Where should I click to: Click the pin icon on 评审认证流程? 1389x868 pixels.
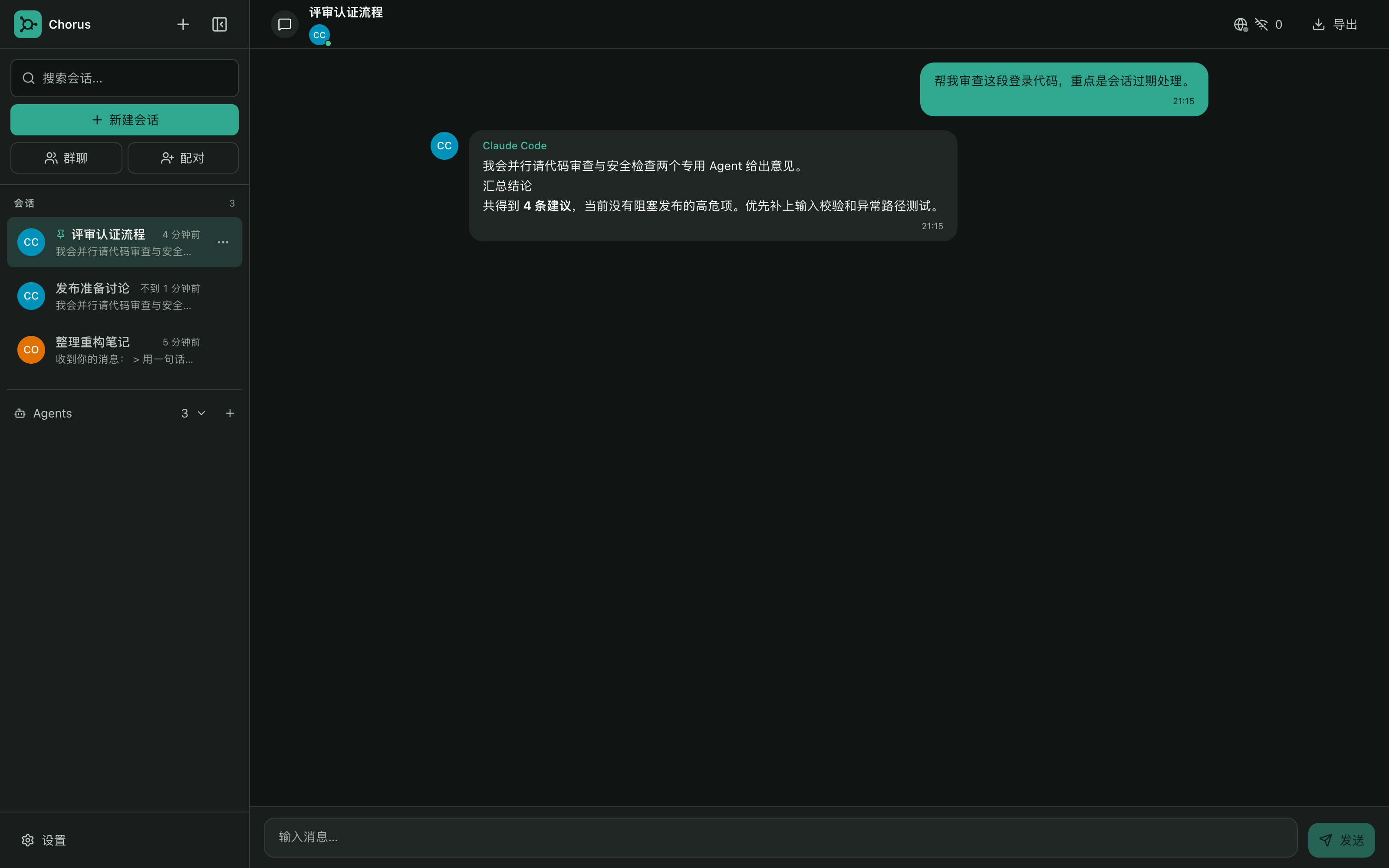(60, 233)
